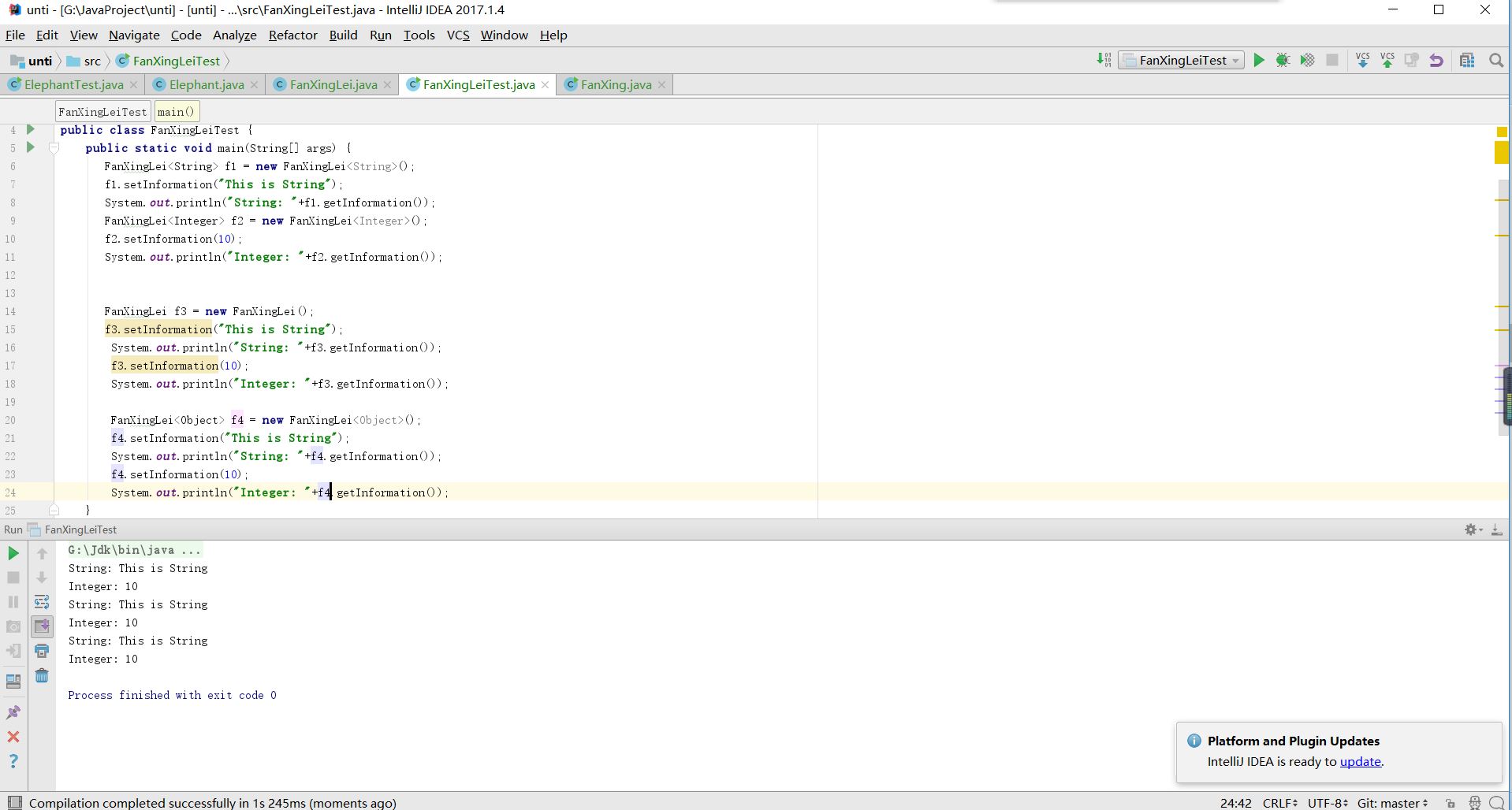Revert changes with the purple undo arrow
The height and width of the screenshot is (810, 1512).
click(1436, 61)
